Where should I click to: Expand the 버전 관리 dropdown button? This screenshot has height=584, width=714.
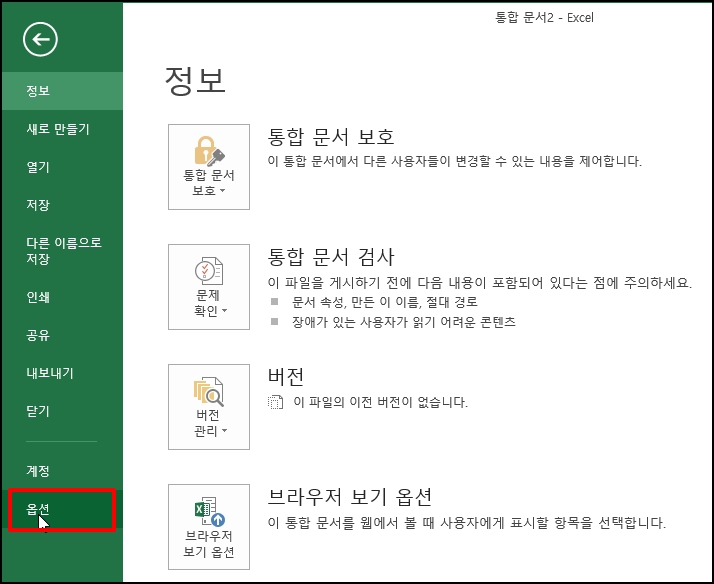click(x=209, y=407)
